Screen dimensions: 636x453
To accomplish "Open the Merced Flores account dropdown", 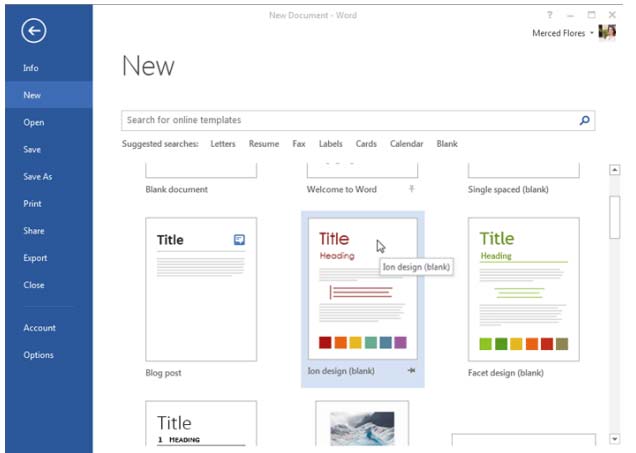I will pos(591,33).
